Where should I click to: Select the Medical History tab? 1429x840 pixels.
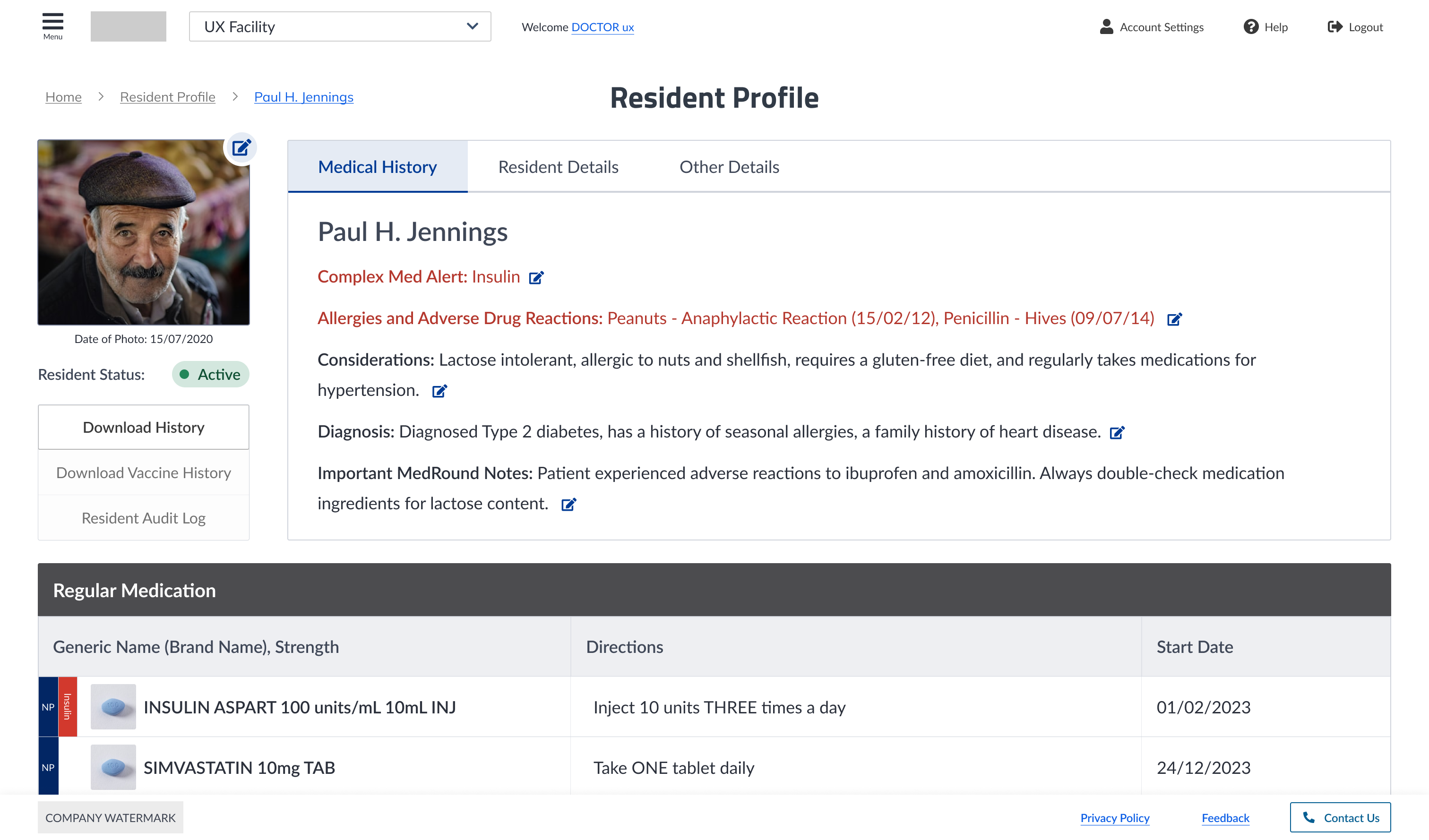point(378,166)
